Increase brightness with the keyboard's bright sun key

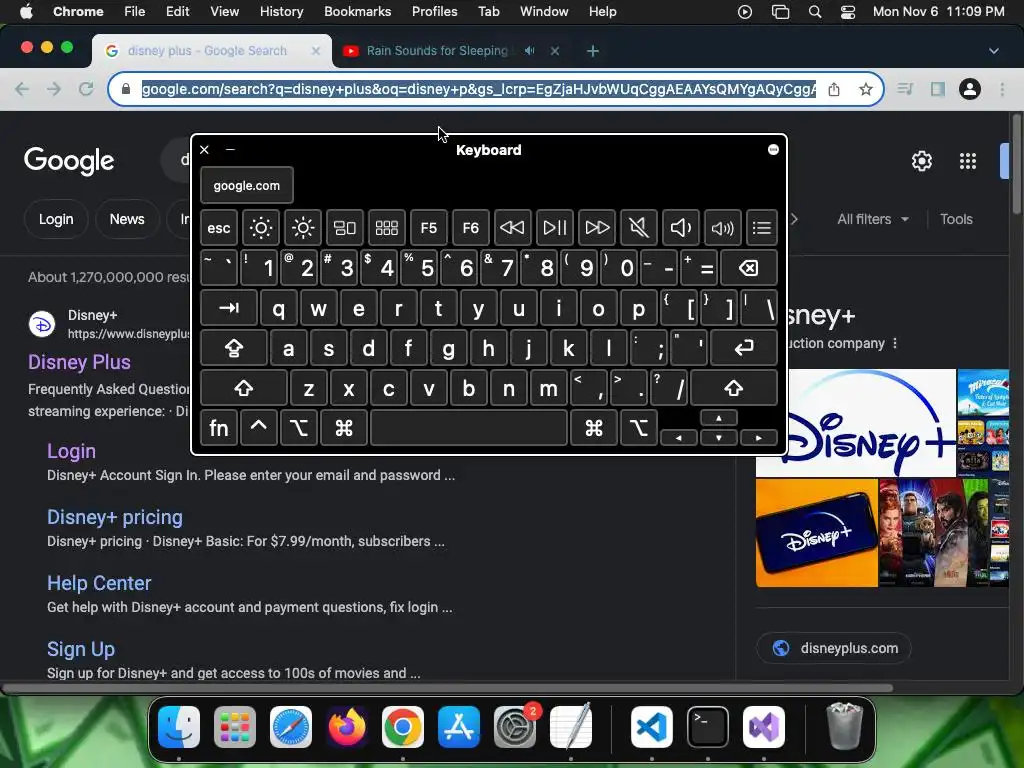pyautogui.click(x=303, y=228)
